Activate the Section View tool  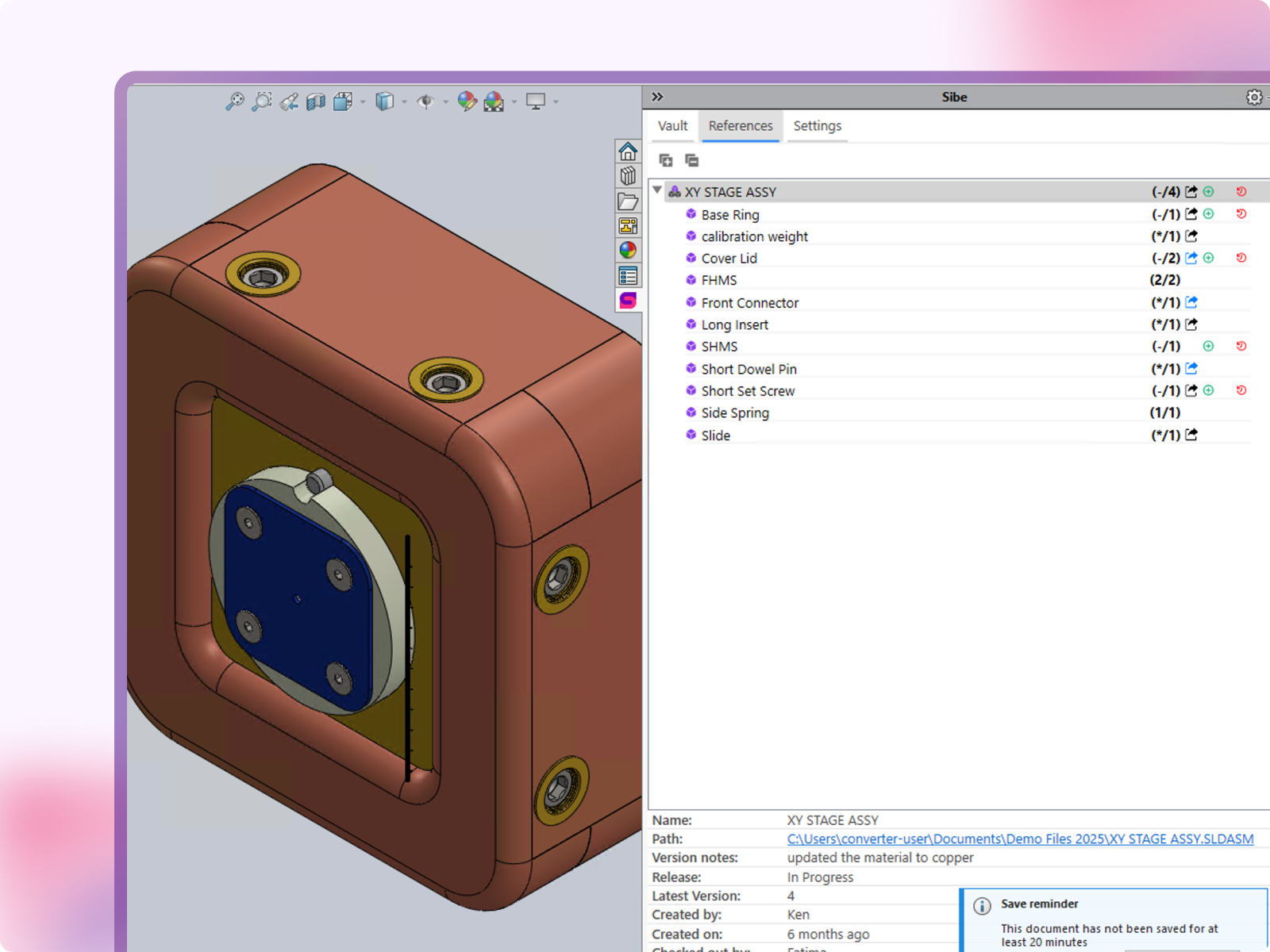[316, 102]
